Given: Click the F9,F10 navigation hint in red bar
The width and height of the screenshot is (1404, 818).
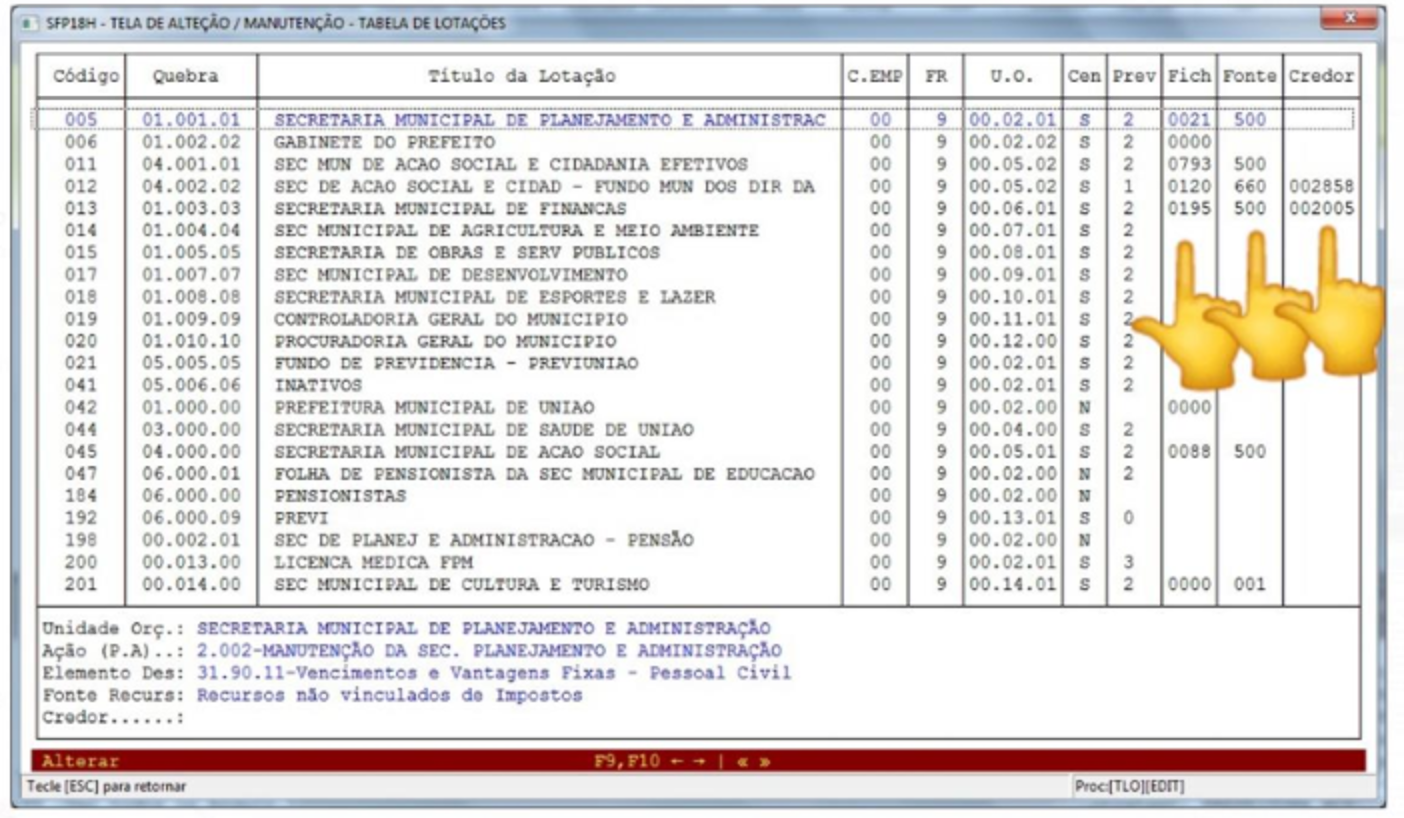Looking at the screenshot, I should click(x=685, y=761).
